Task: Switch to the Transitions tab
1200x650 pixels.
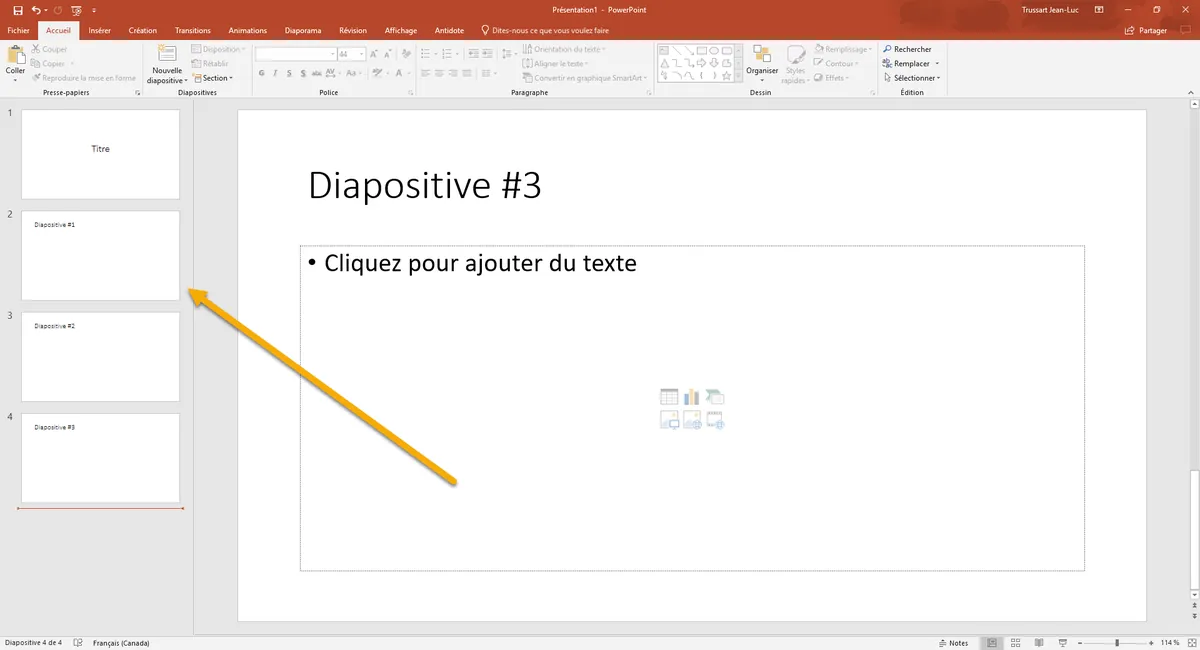Action: click(193, 31)
